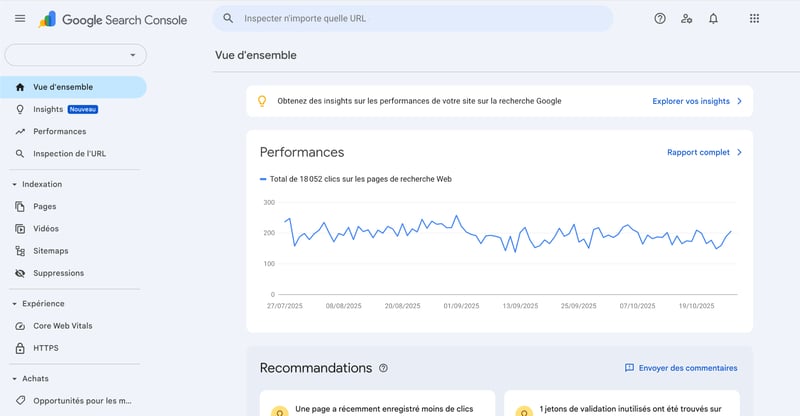Open the 'Une page a récemment enregistré' recommendation card
The height and width of the screenshot is (416, 800).
[377, 404]
